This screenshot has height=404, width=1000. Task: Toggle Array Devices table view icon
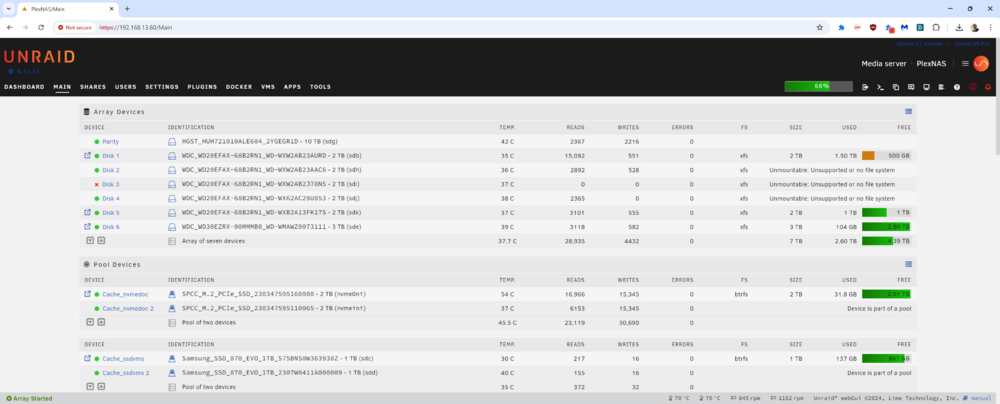[908, 112]
